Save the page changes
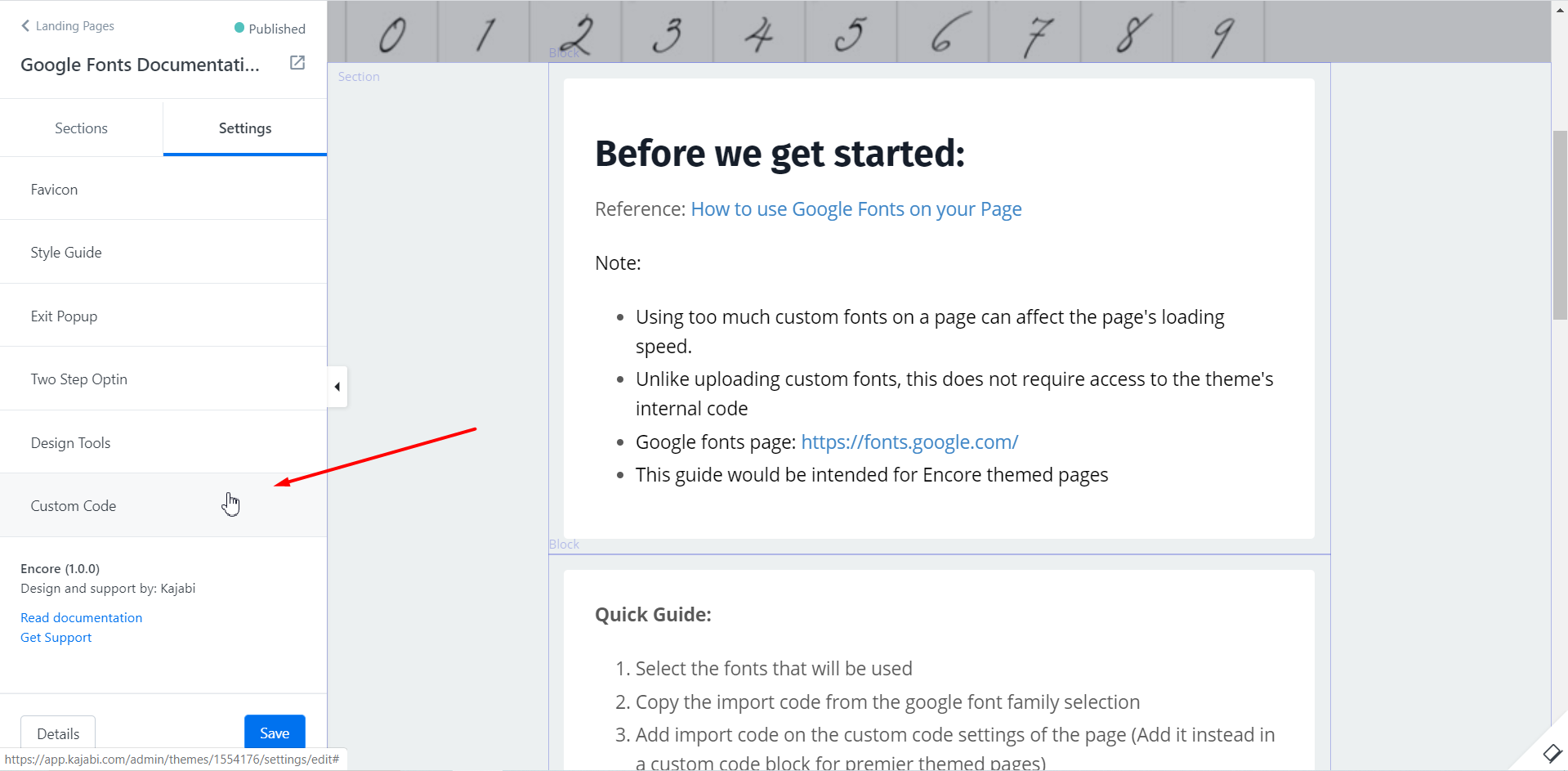 tap(275, 733)
